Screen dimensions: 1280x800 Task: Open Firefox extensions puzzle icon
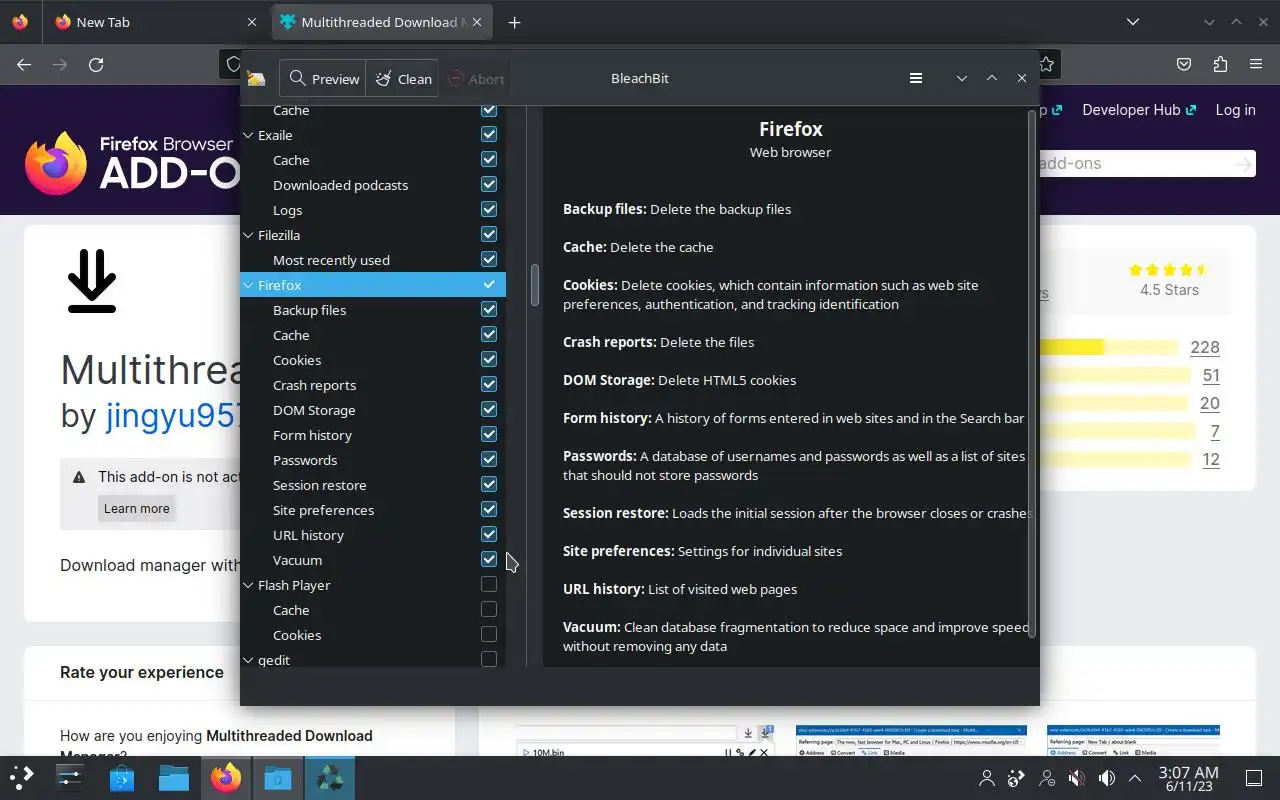click(1219, 64)
